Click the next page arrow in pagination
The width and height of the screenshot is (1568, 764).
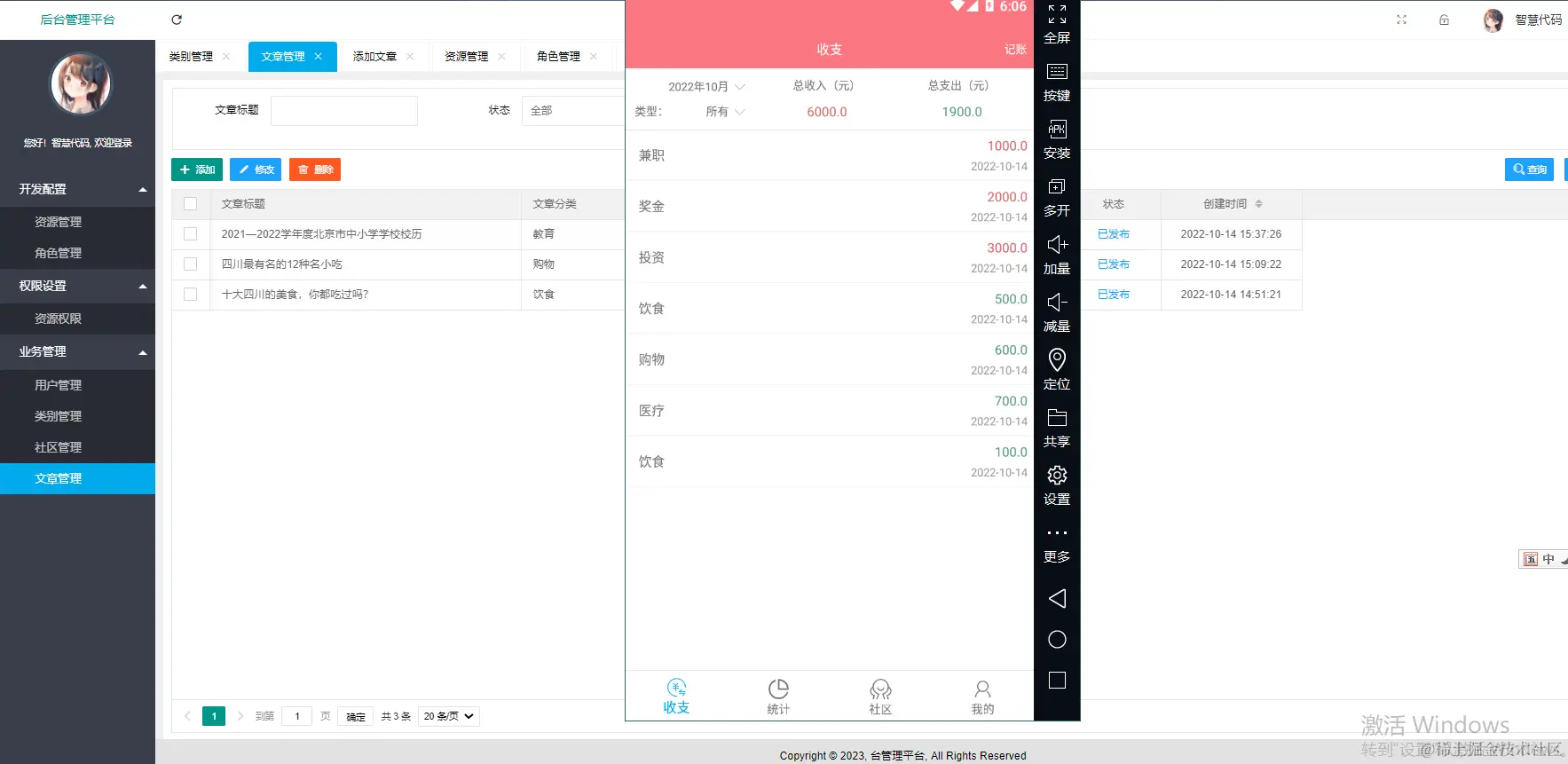point(240,716)
